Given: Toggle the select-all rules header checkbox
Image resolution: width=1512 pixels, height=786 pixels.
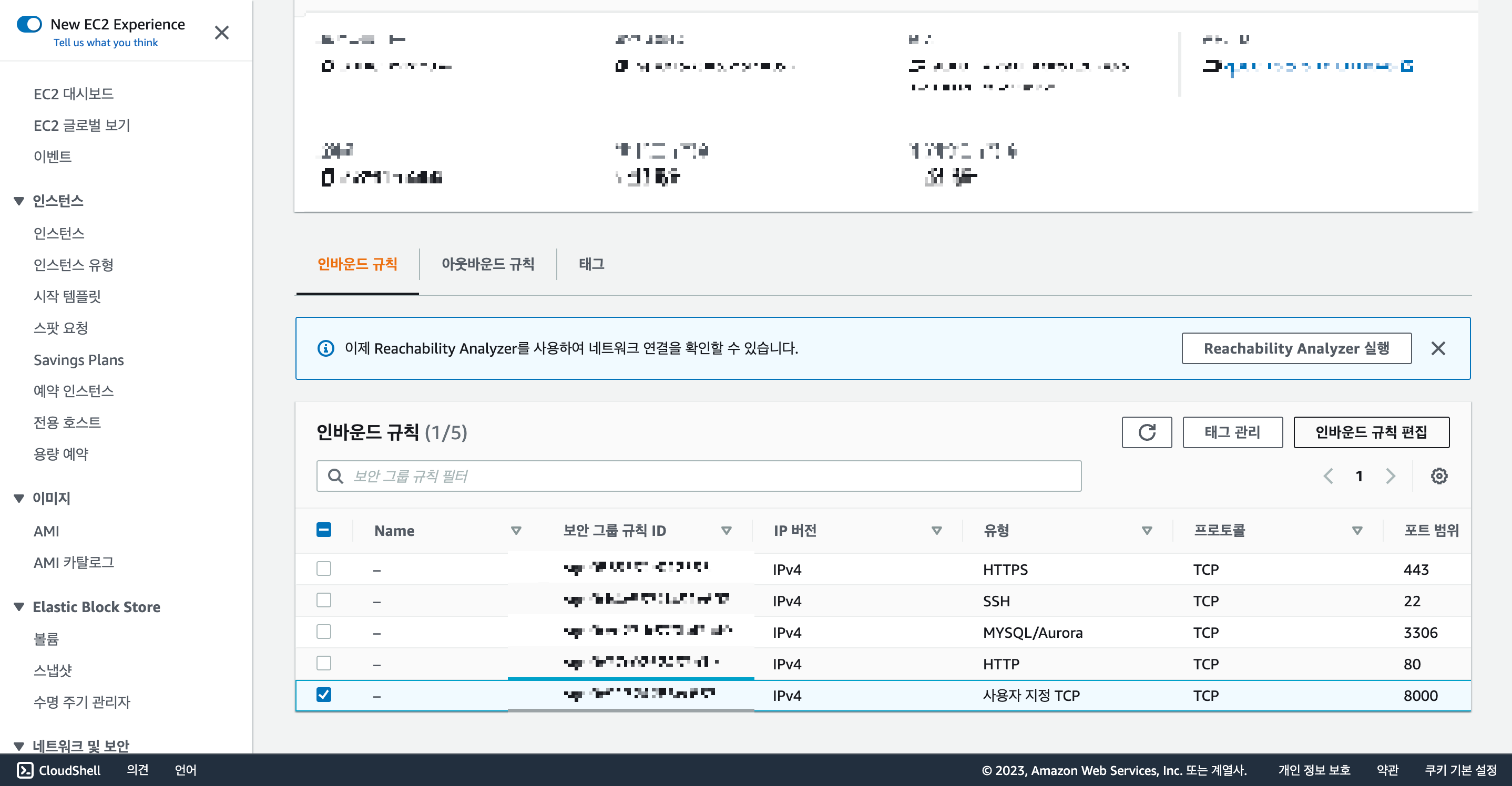Looking at the screenshot, I should (x=323, y=530).
